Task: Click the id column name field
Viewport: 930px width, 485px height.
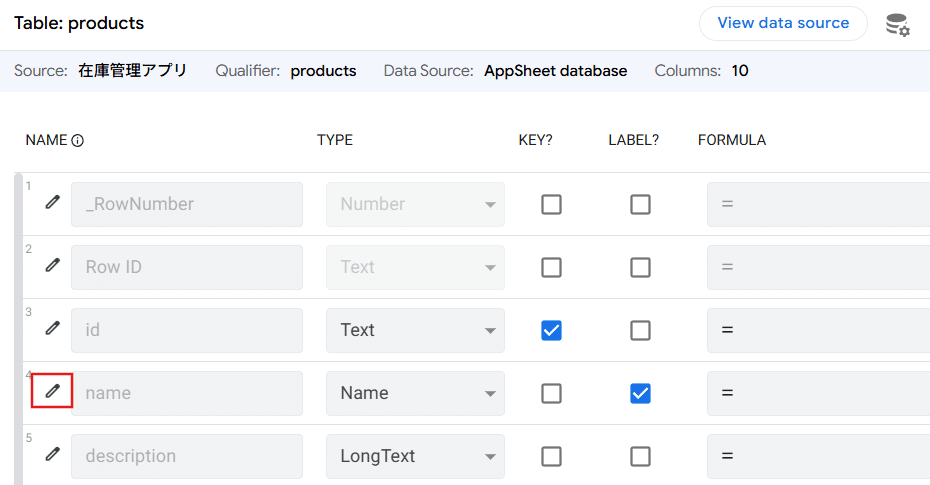Action: [187, 330]
